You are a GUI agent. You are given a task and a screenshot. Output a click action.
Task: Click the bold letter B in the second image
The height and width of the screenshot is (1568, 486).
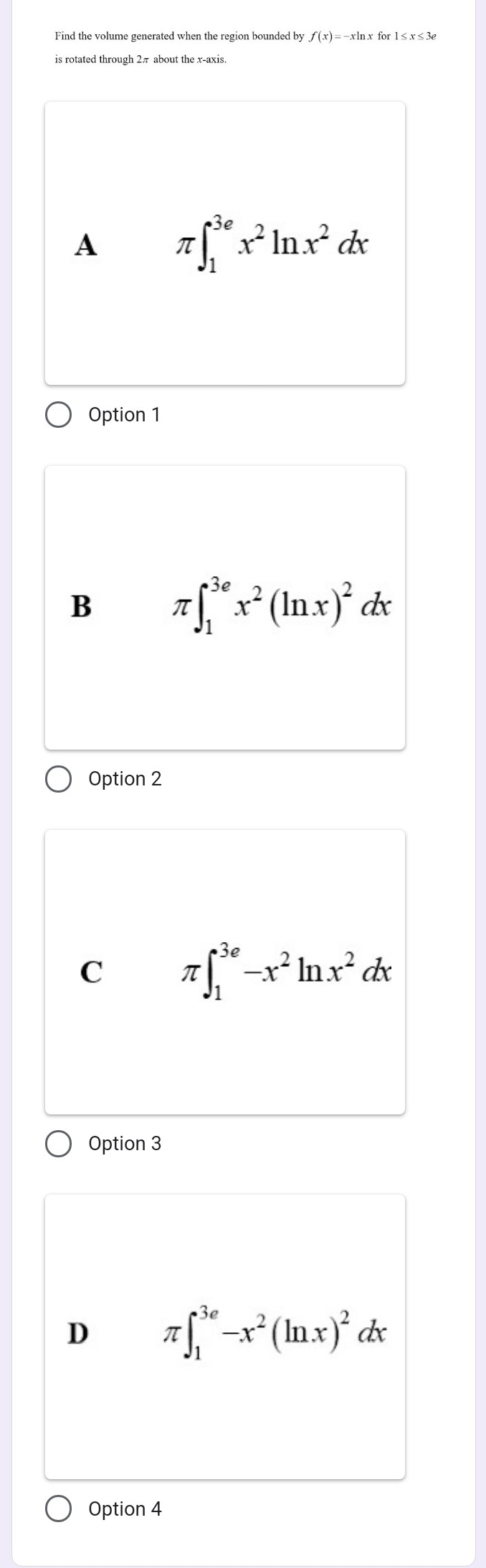pyautogui.click(x=82, y=606)
